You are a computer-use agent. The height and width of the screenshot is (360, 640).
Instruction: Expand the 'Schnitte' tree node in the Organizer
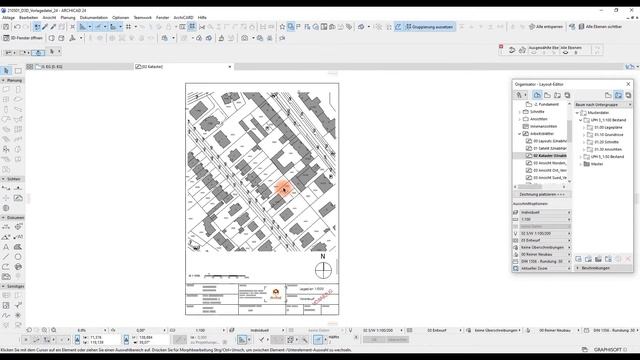pos(520,112)
